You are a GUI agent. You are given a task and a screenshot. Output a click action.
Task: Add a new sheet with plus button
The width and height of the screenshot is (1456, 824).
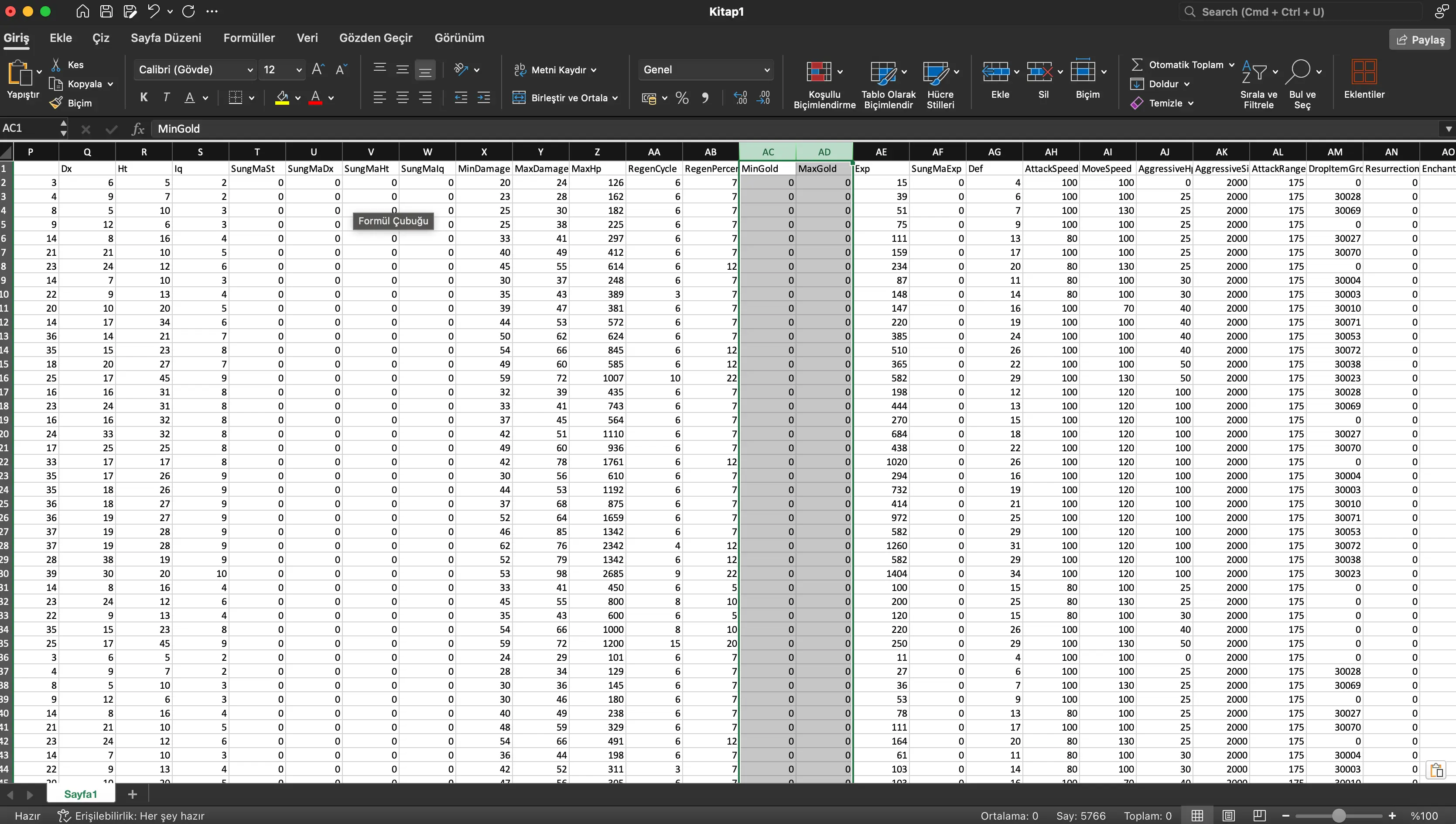click(x=132, y=794)
